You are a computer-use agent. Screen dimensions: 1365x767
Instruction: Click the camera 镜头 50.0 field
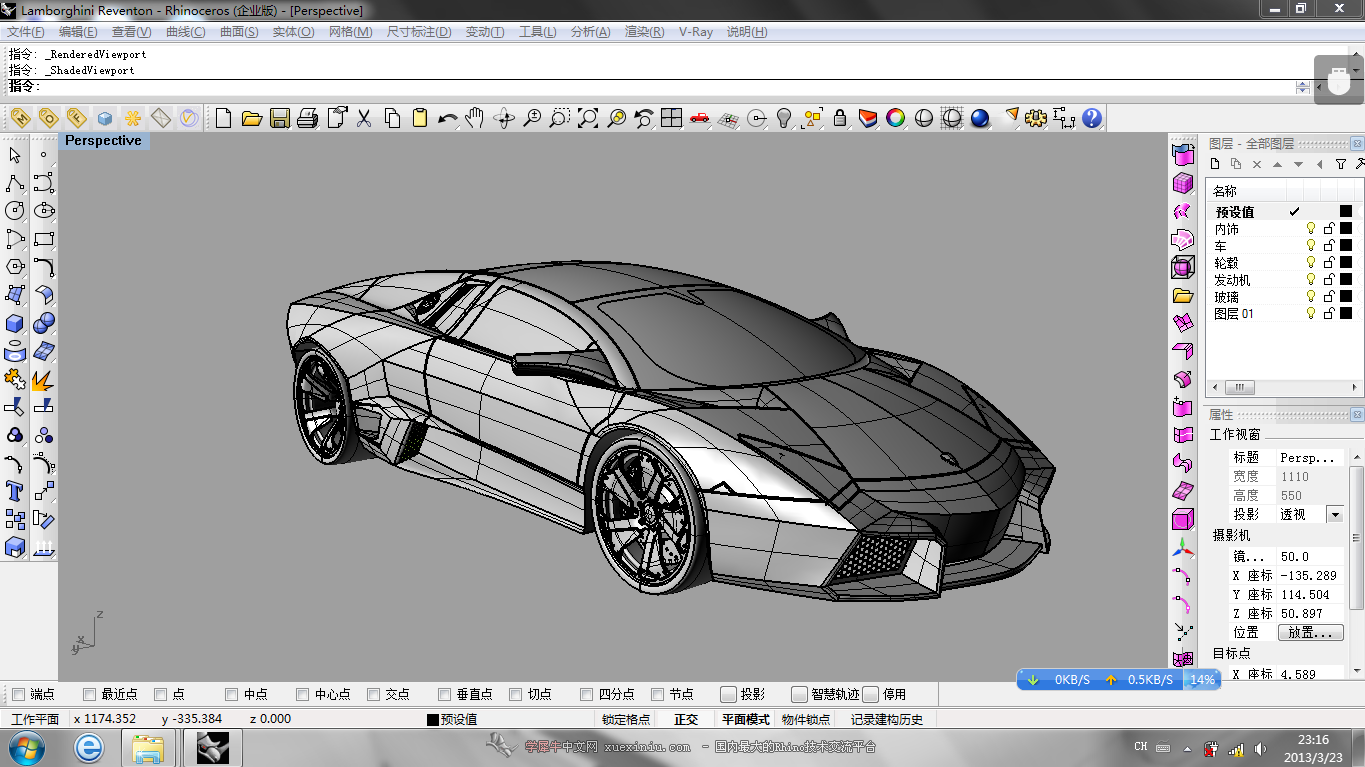[x=1311, y=556]
